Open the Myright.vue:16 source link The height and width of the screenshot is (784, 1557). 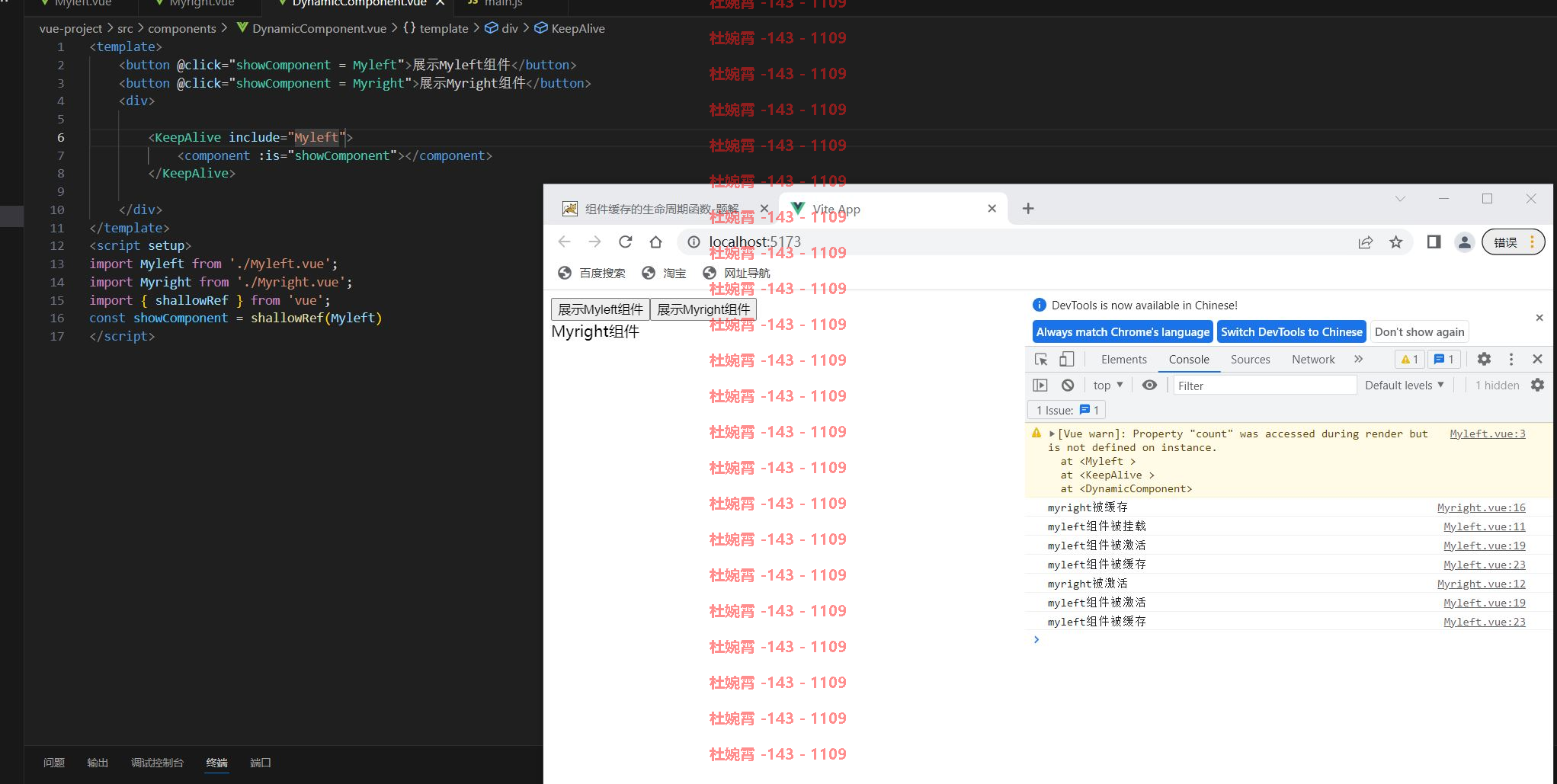(1481, 507)
